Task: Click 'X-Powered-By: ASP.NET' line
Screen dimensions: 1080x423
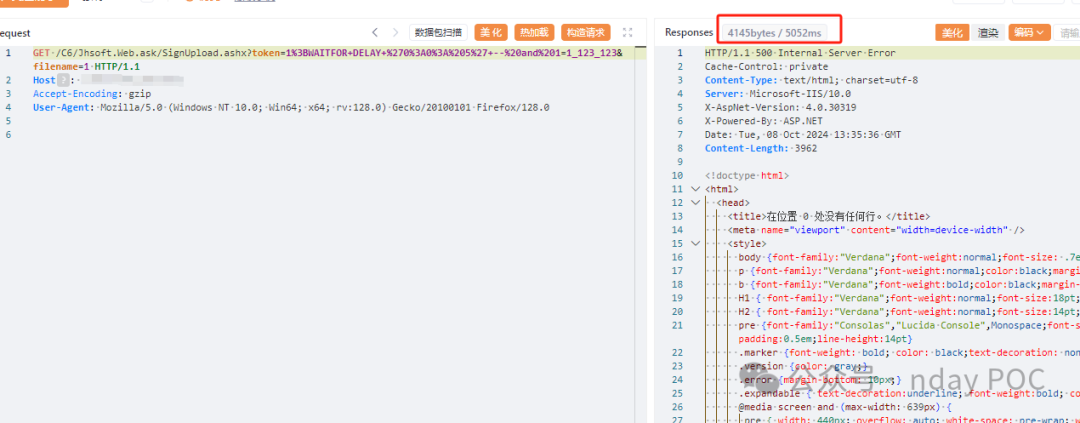Action: pyautogui.click(x=762, y=121)
